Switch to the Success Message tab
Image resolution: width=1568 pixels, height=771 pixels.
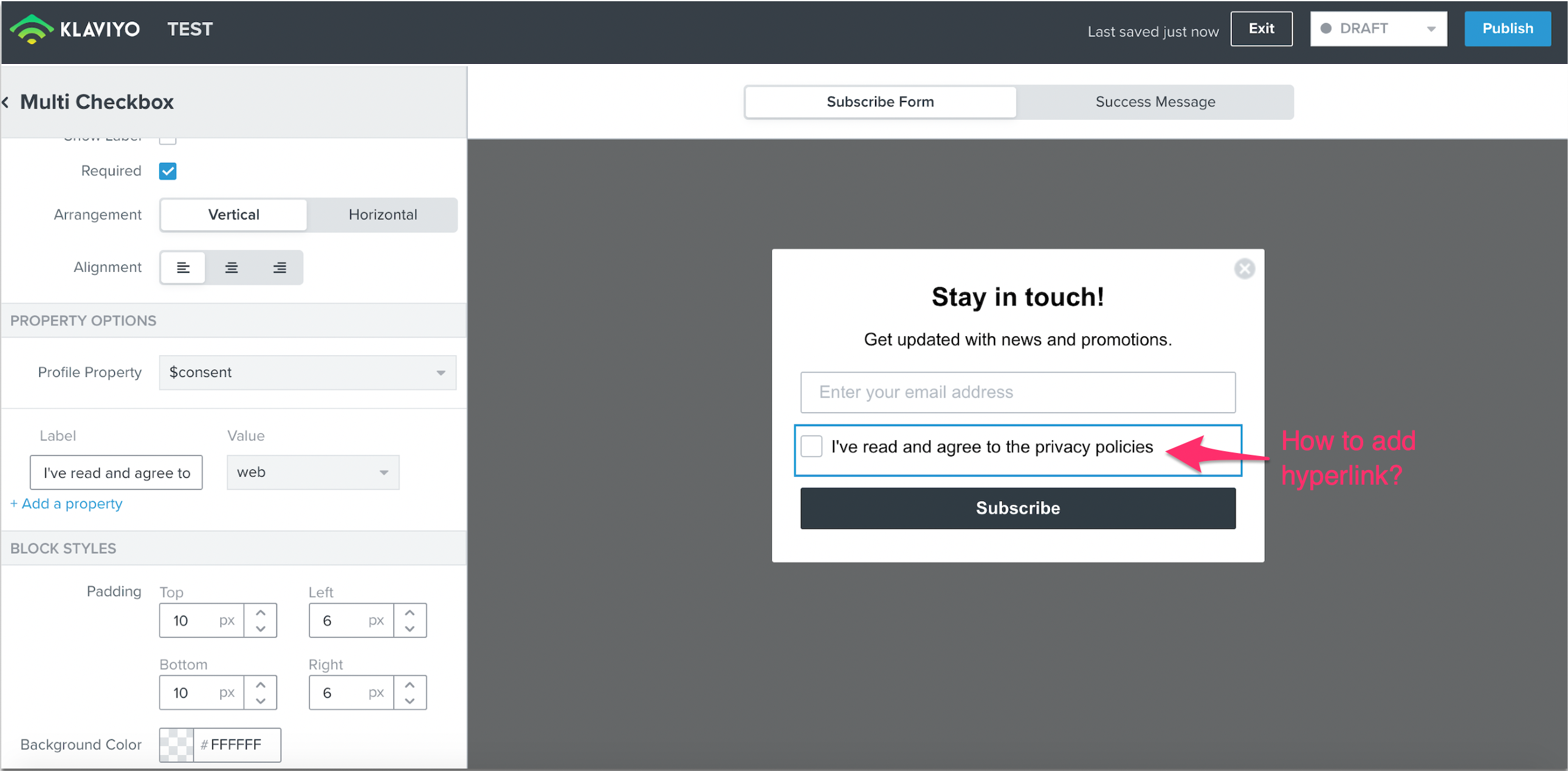coord(1155,101)
